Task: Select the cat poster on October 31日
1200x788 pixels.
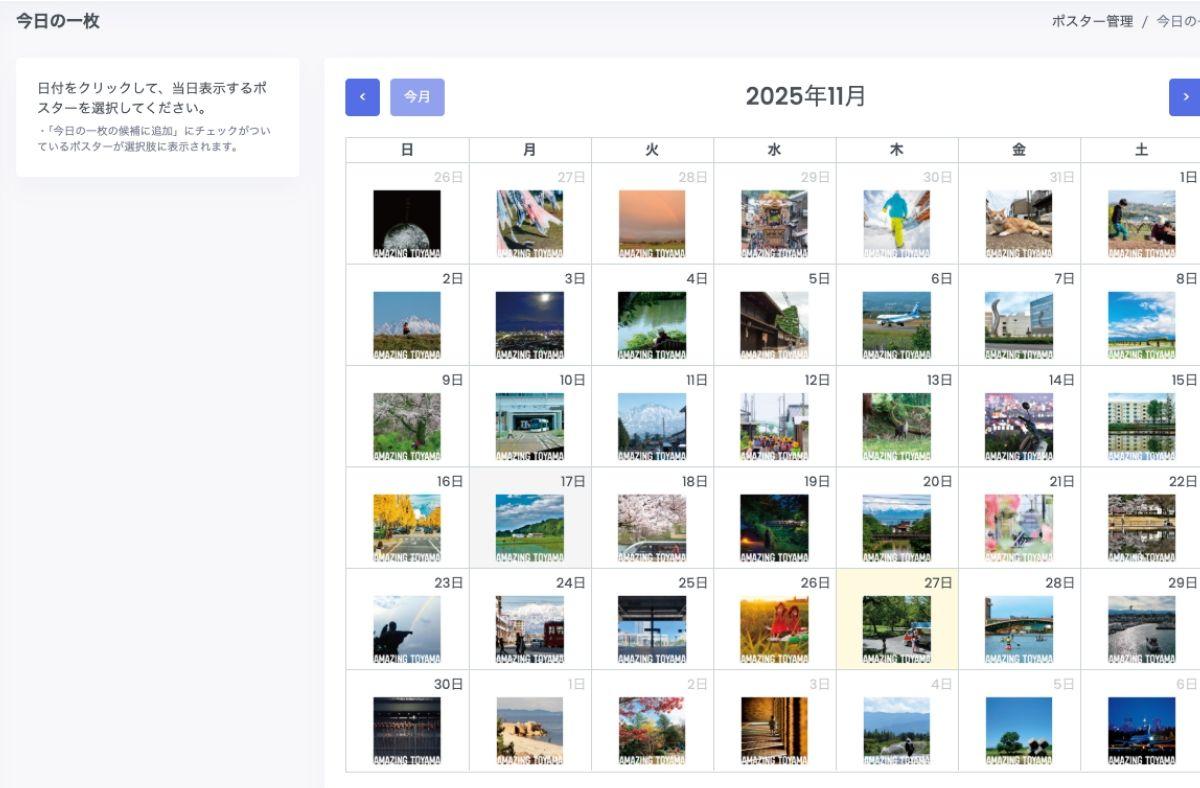Action: 1018,224
